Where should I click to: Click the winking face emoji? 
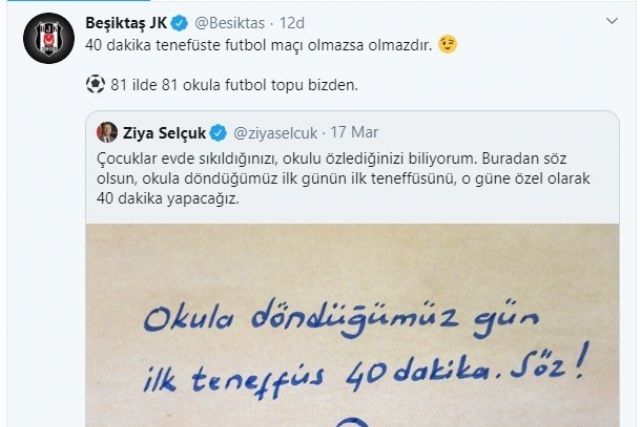[448, 44]
